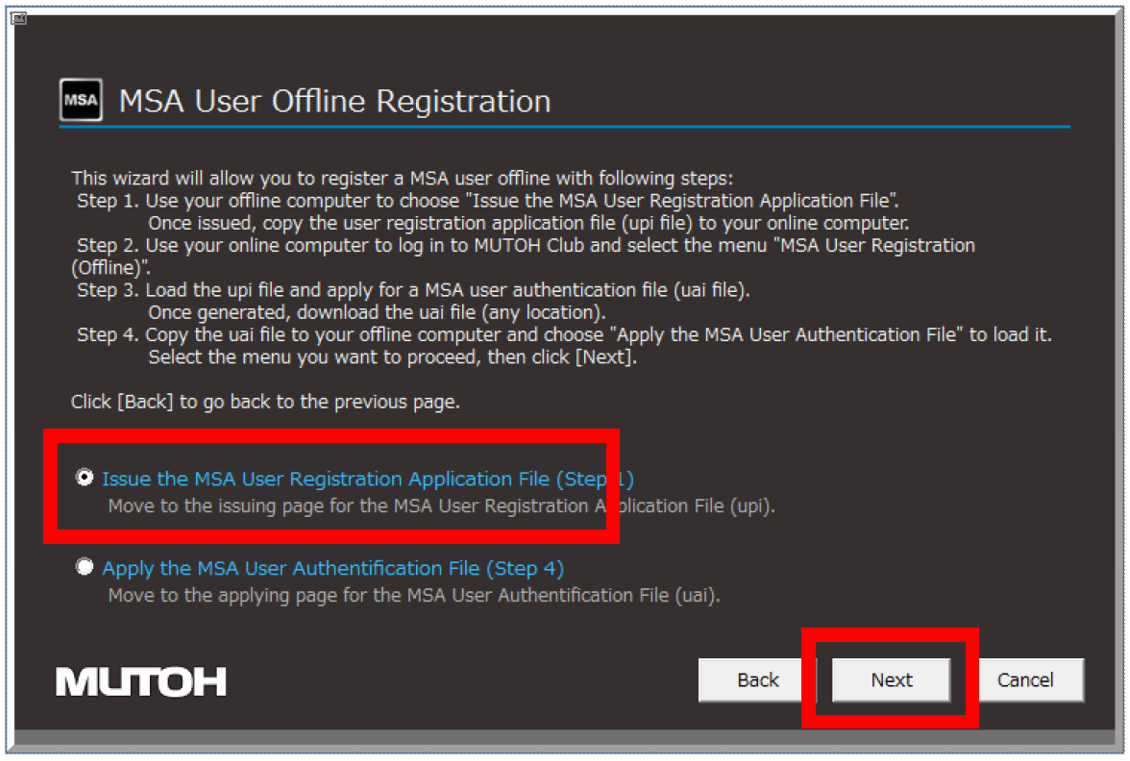Click the 'MSA User Offline Registration' title text
1130x761 pixels.
[x=334, y=101]
